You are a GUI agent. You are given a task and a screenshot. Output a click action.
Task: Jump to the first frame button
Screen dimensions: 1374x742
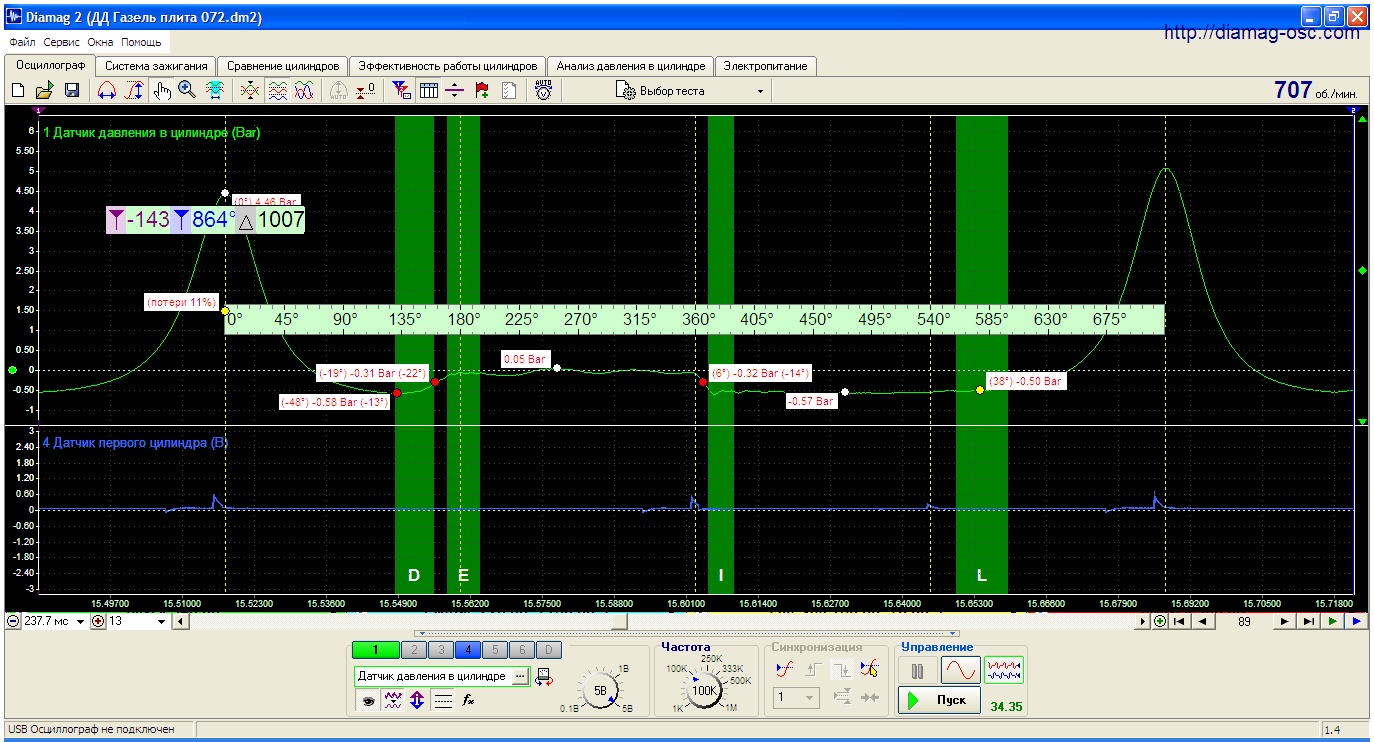pos(1181,621)
